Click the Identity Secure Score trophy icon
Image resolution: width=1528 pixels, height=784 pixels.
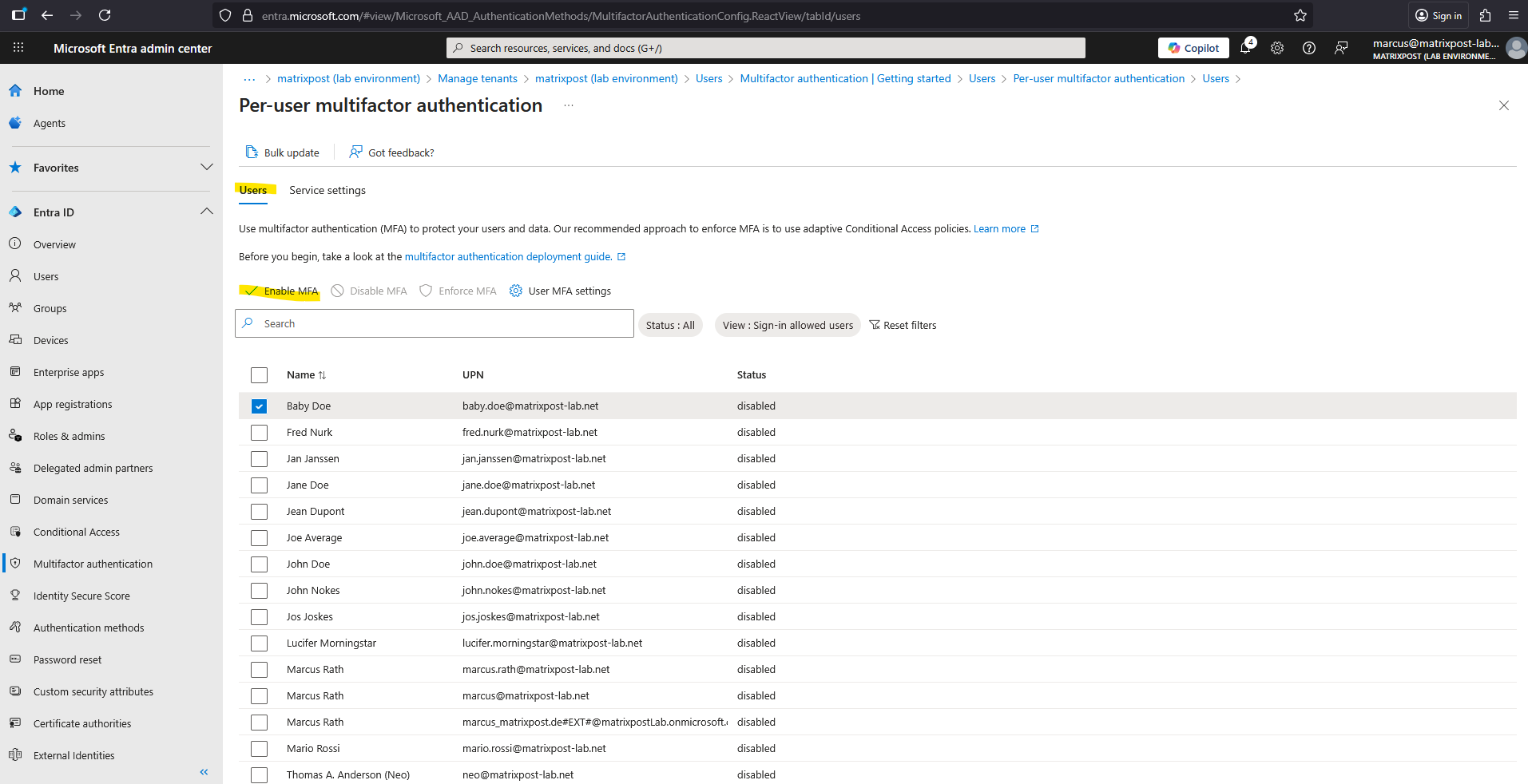tap(15, 596)
